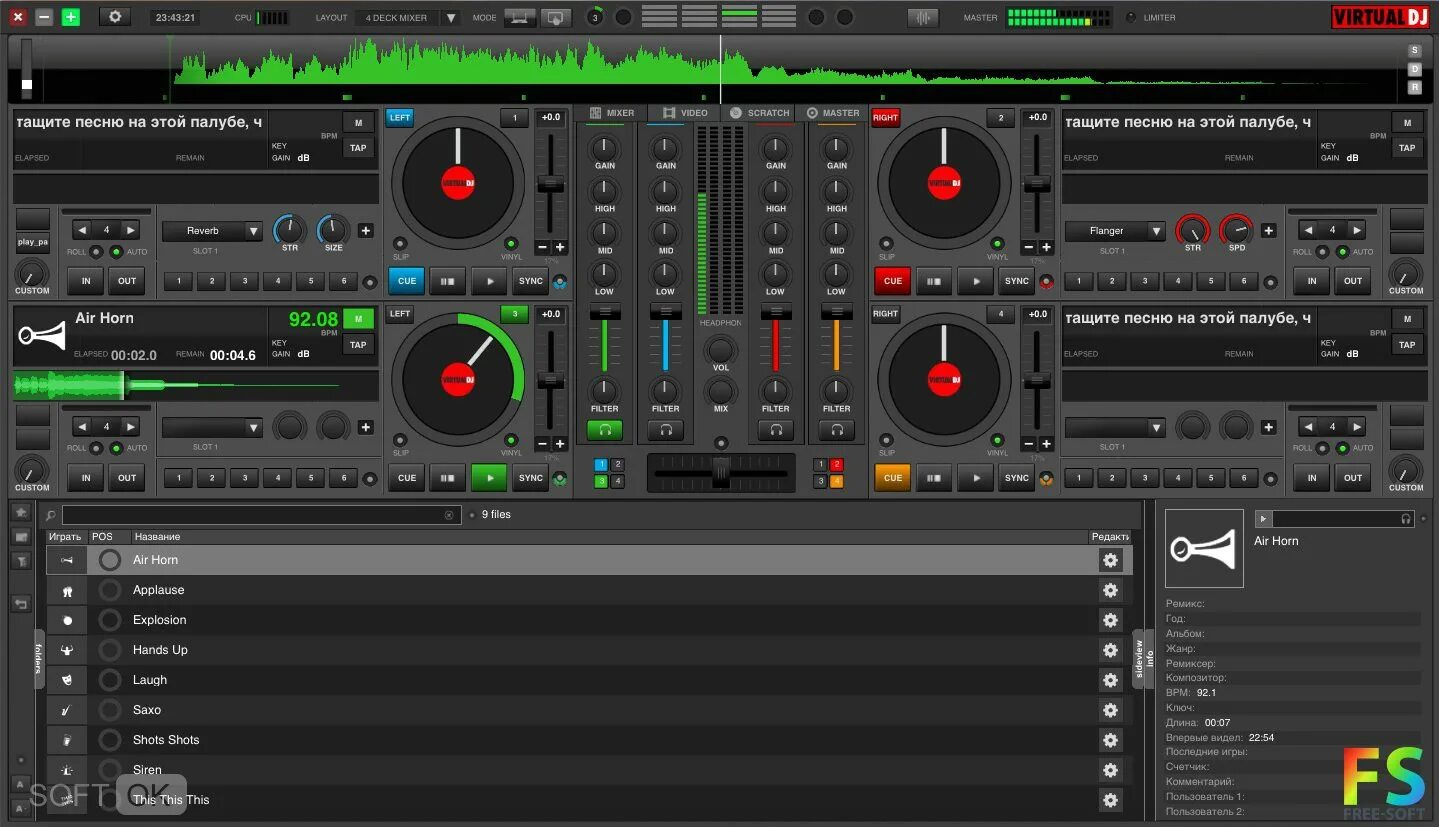Toggle headphone cue on the red mixer channel
This screenshot has width=1439, height=827.
776,430
